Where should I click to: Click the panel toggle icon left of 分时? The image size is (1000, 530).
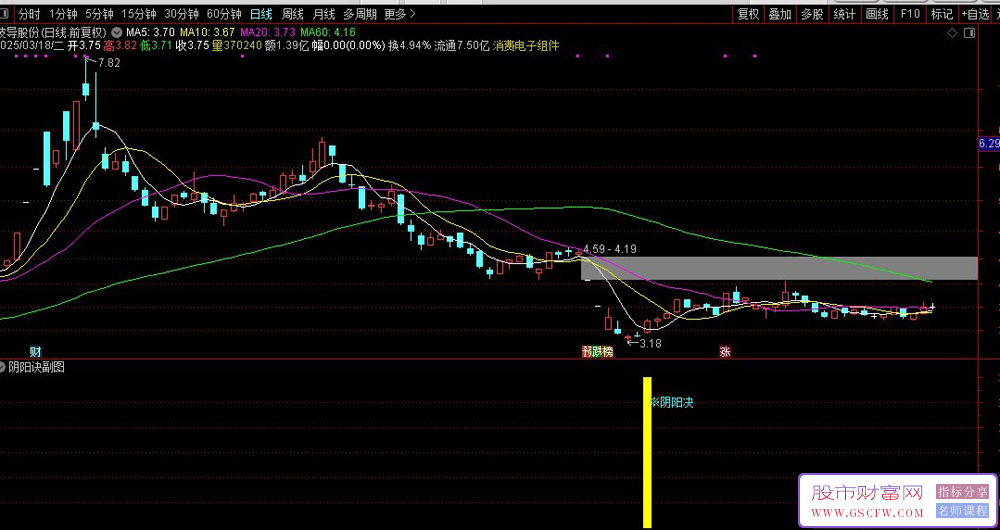5,13
